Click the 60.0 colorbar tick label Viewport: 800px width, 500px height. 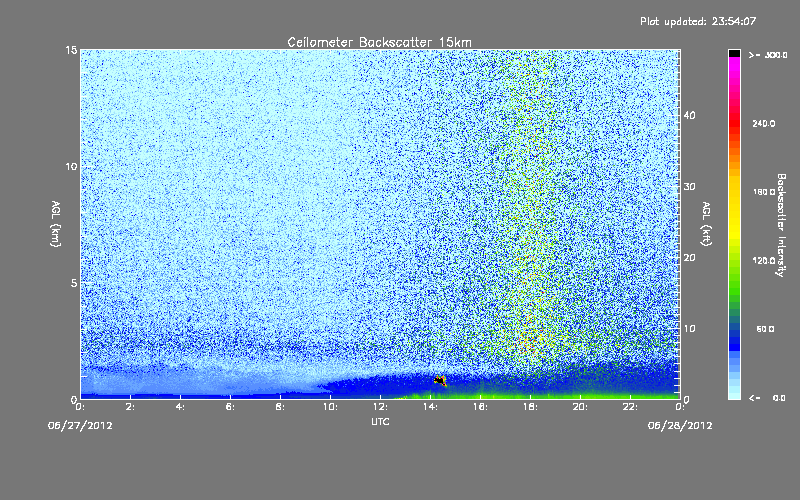coord(765,329)
